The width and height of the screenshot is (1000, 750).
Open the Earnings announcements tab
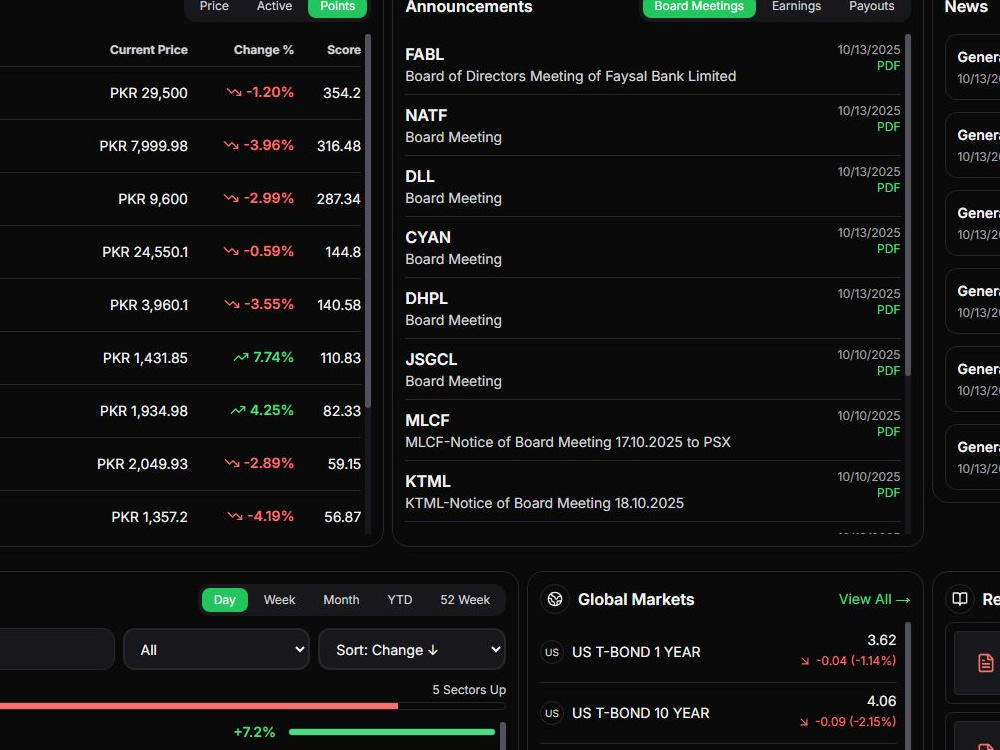(797, 6)
